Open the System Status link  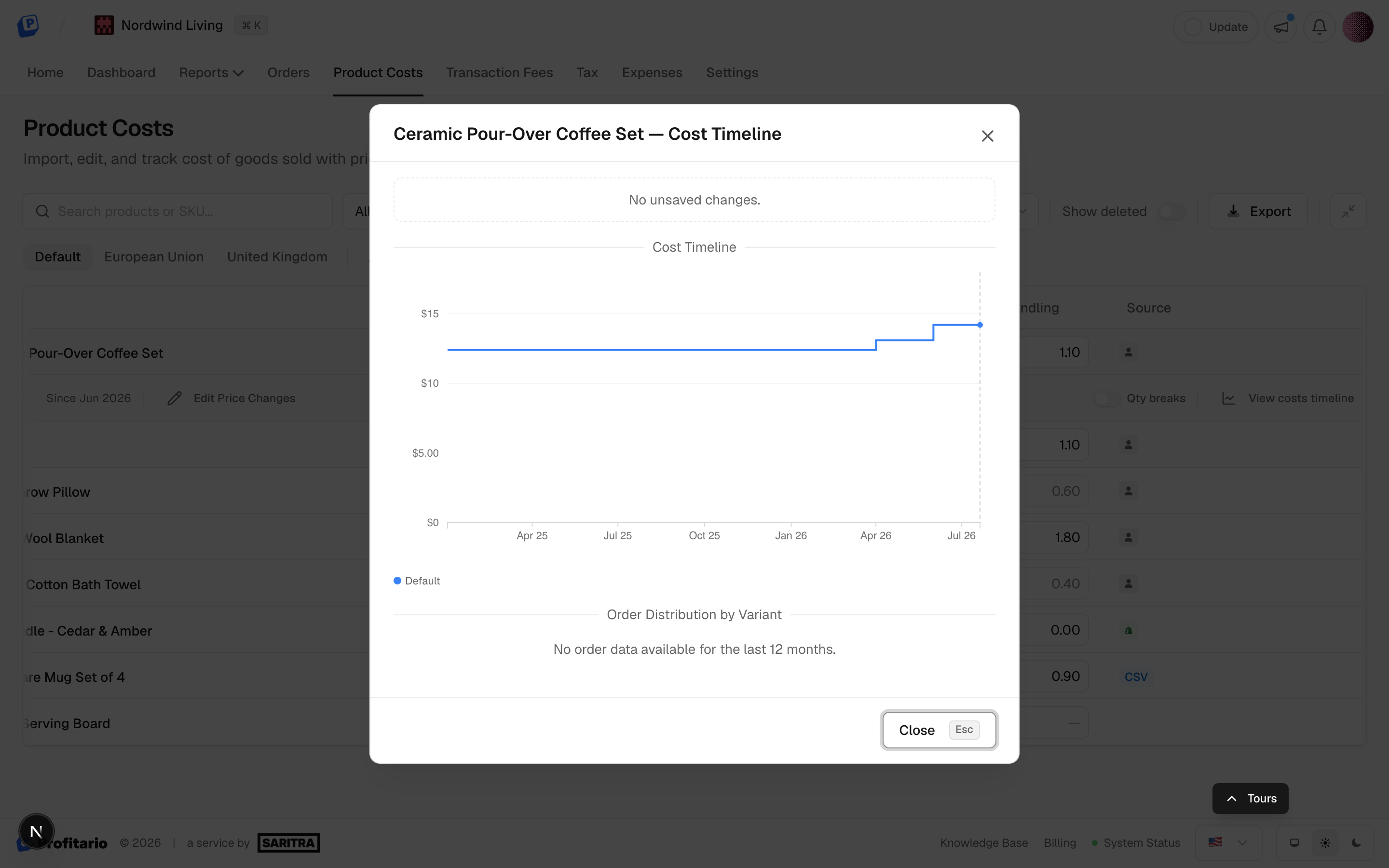coord(1136,843)
